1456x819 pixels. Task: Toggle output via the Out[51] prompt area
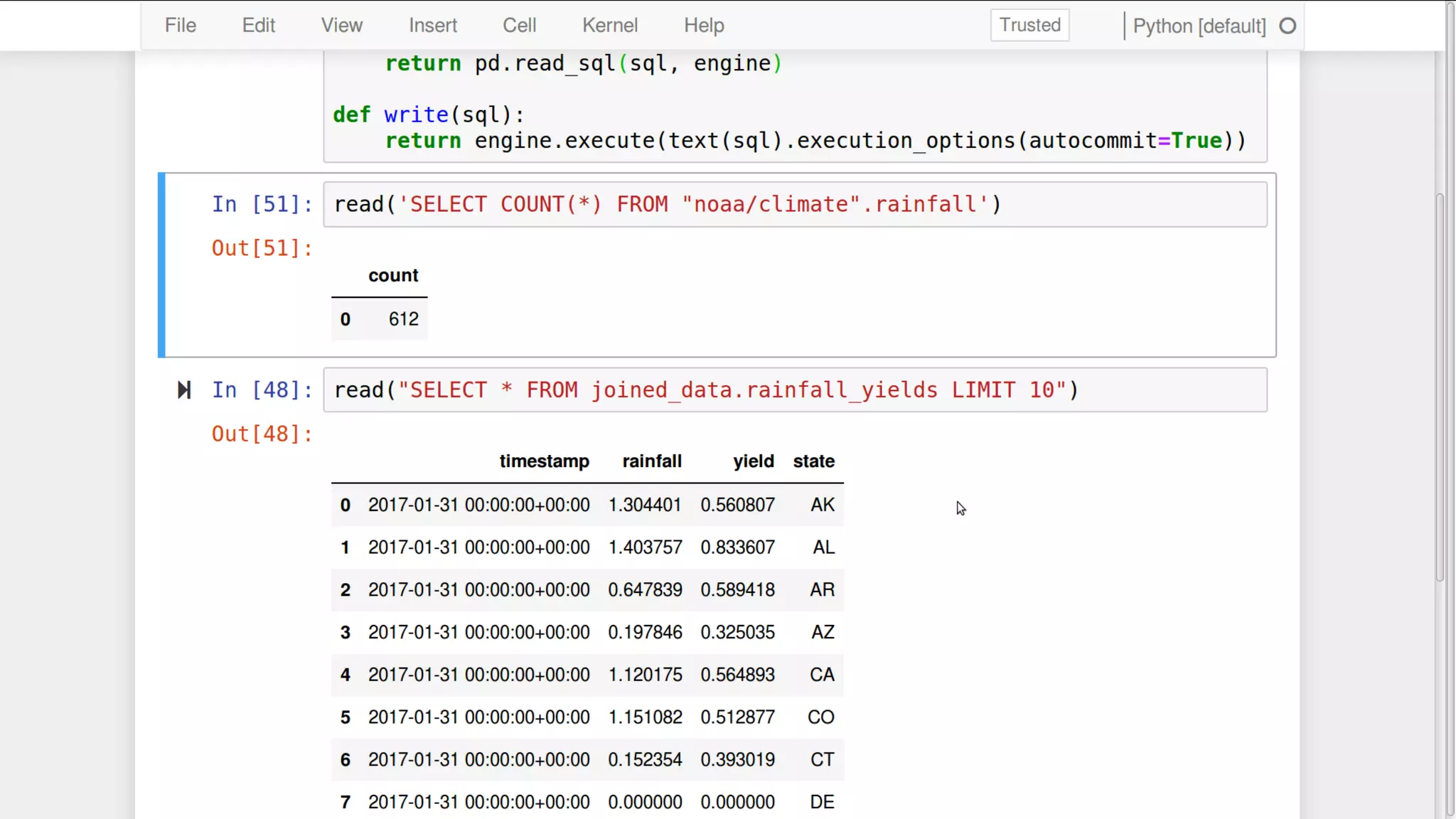tap(262, 248)
